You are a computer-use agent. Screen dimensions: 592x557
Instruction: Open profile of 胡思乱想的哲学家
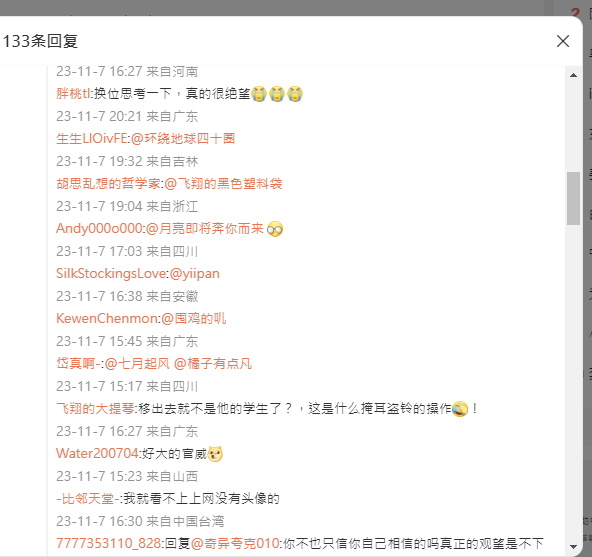(x=108, y=184)
